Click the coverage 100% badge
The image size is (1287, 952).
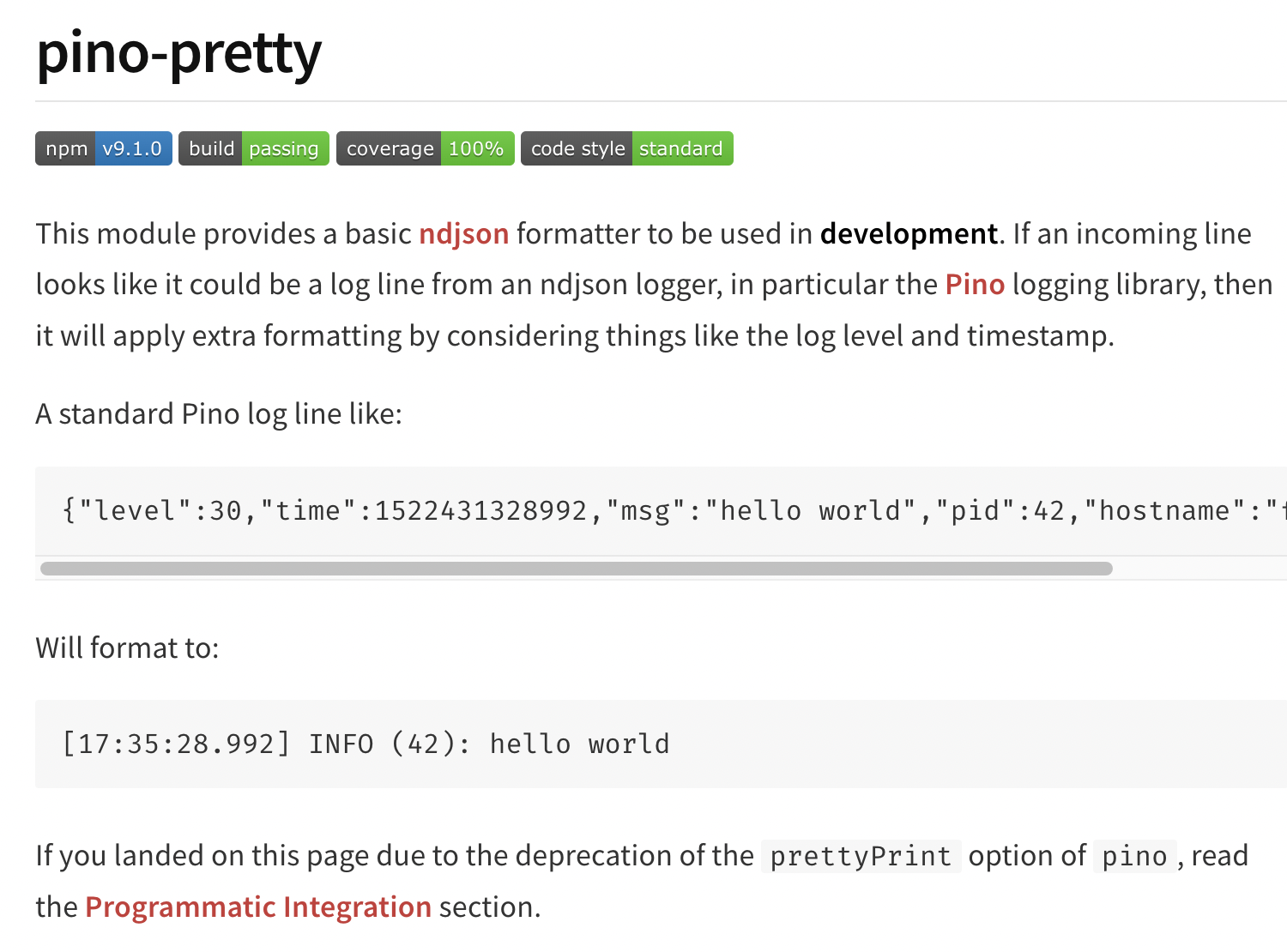point(424,148)
